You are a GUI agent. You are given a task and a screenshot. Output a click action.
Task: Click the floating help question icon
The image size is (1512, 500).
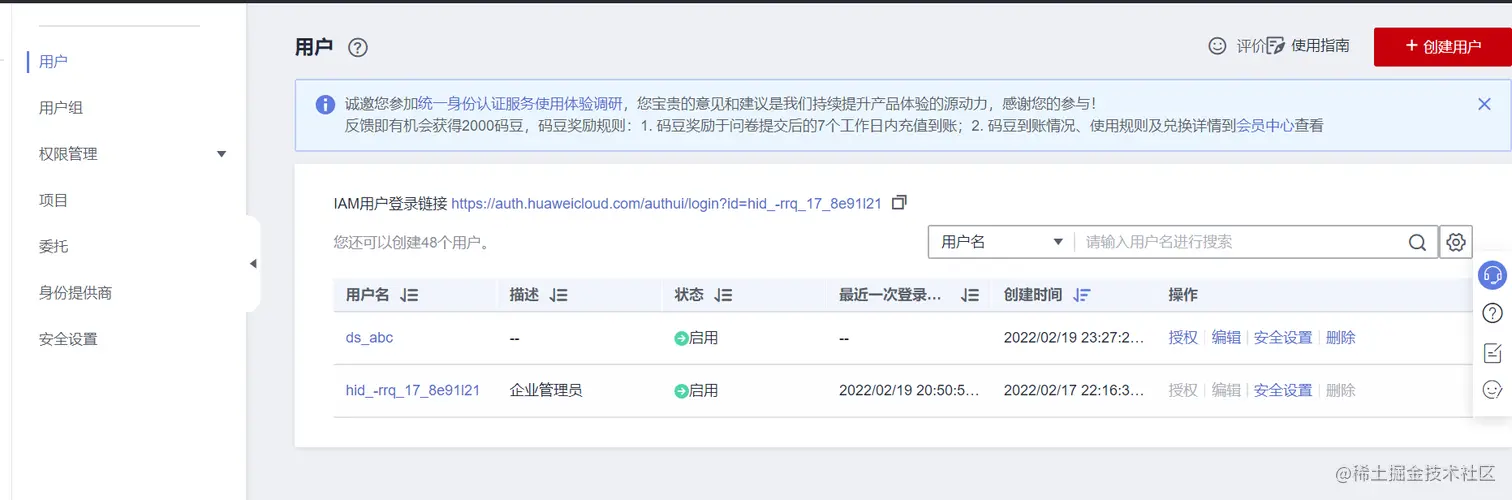tap(1492, 314)
